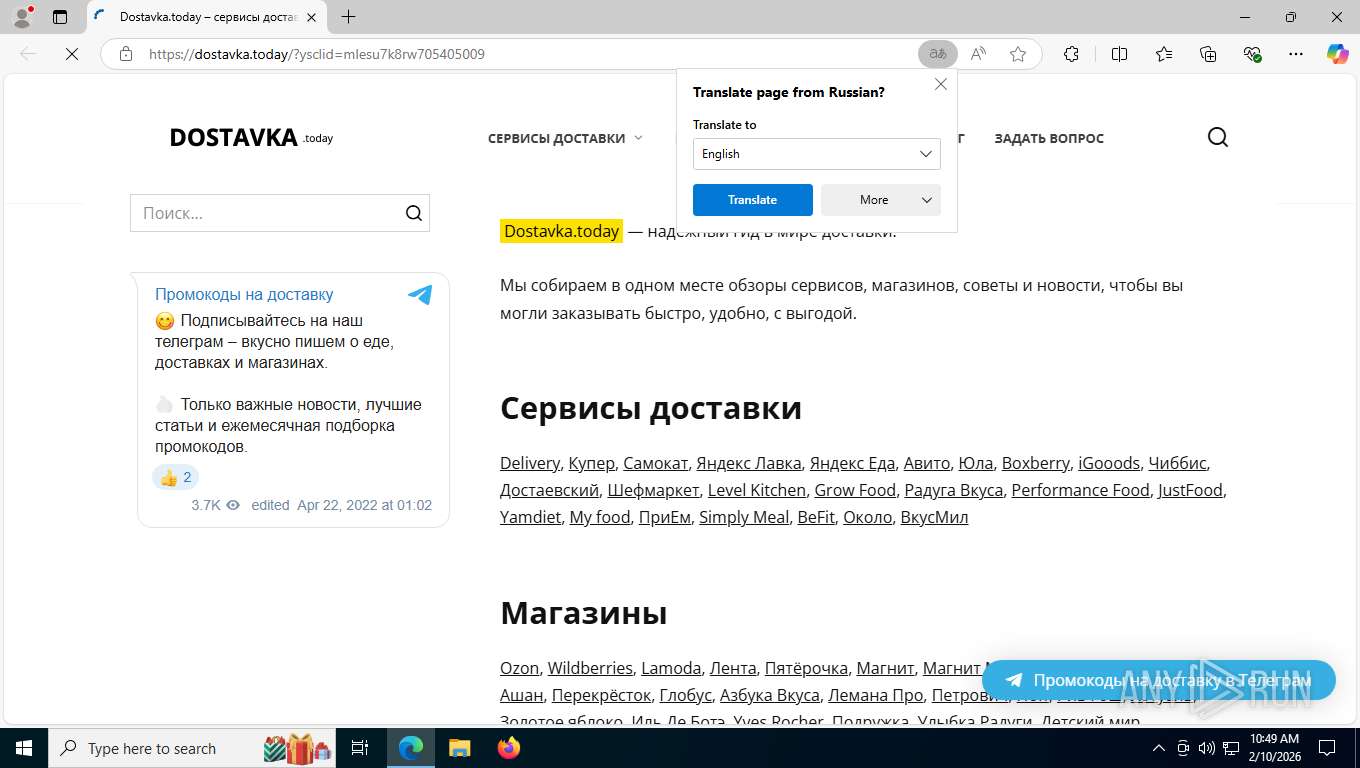Close the Dostavka.today browser tab

click(x=311, y=17)
